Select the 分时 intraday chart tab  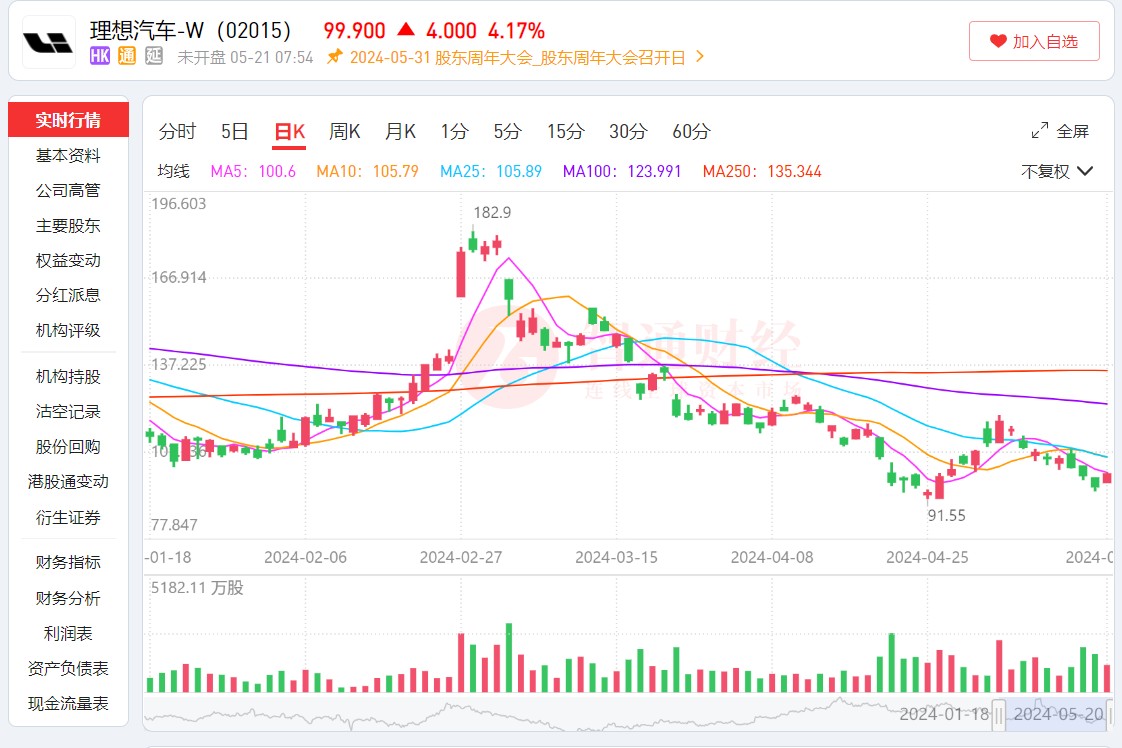pyautogui.click(x=177, y=131)
